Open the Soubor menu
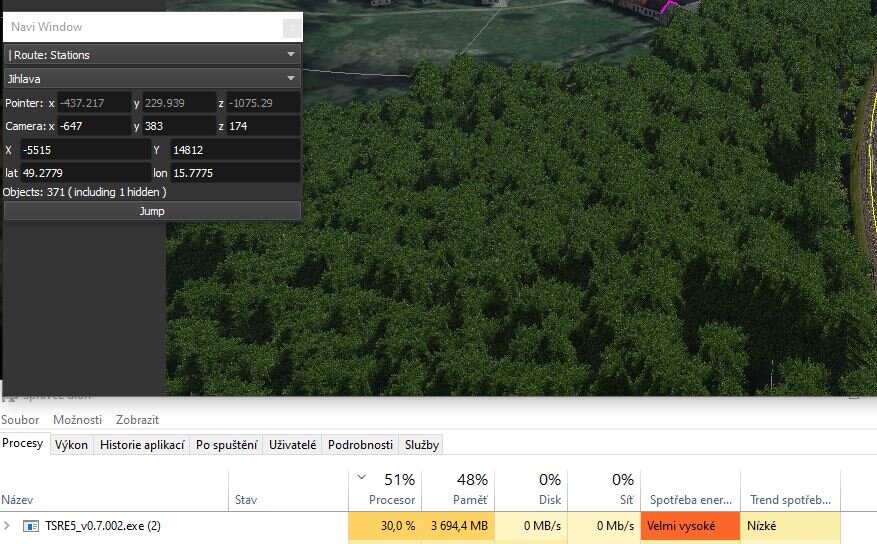 click(x=20, y=420)
